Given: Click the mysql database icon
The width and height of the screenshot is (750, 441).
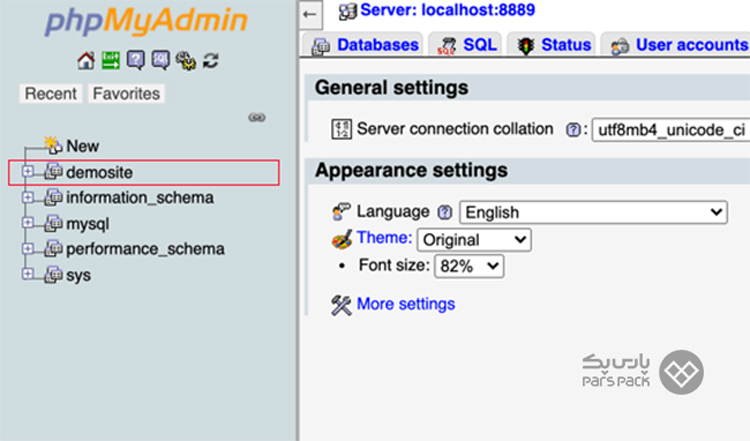Looking at the screenshot, I should [x=54, y=223].
